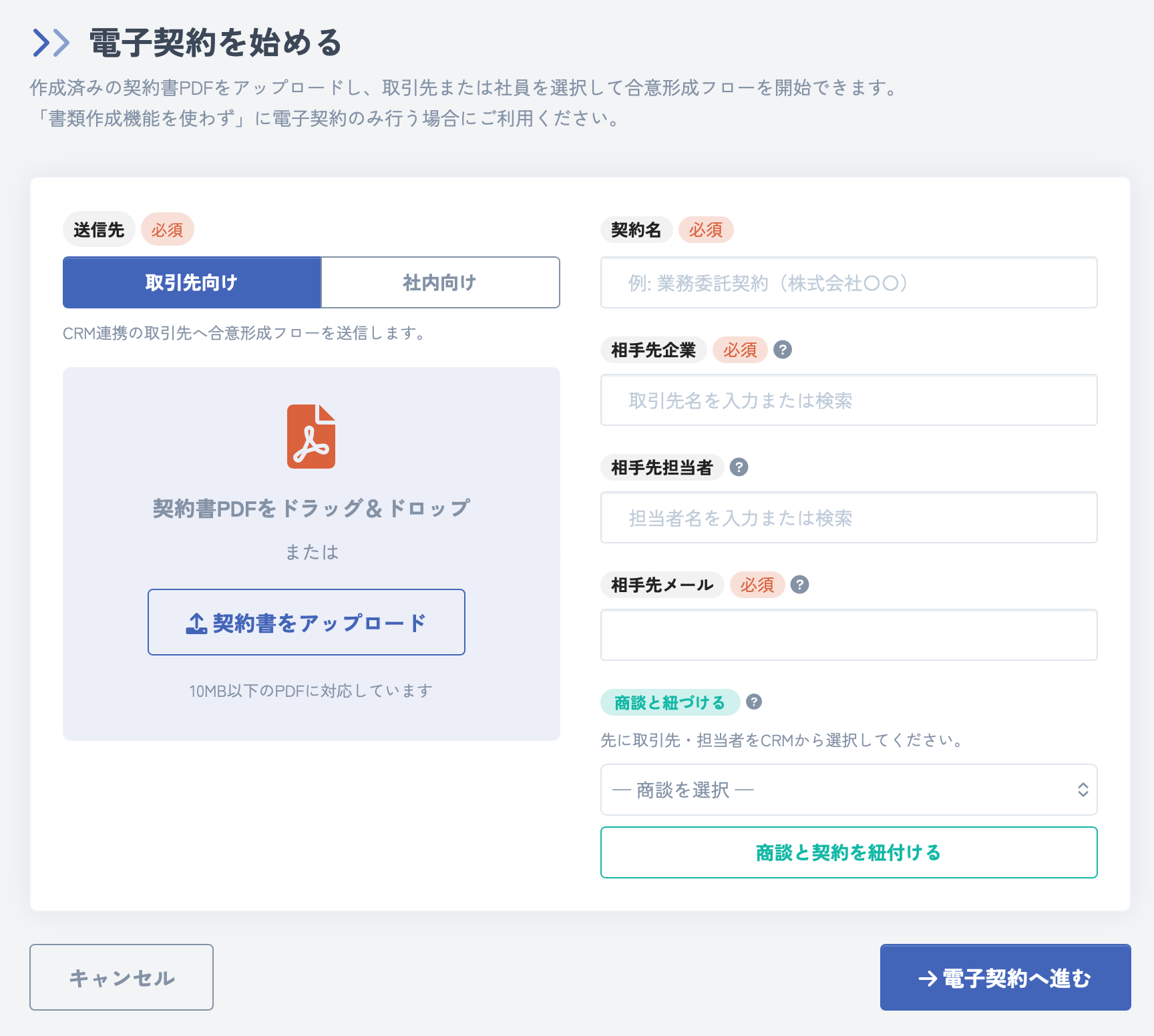Click the 必須 badge beside 送信先

(167, 230)
